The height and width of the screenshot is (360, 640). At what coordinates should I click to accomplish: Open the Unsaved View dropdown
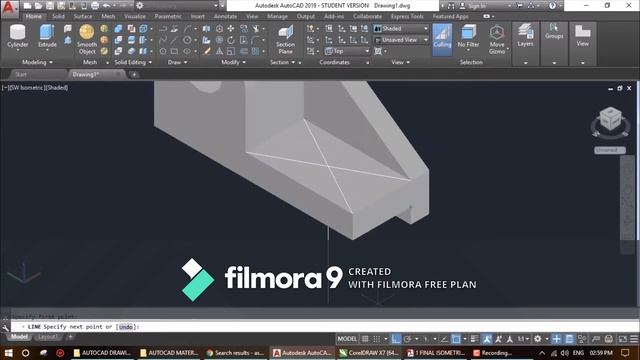[401, 40]
